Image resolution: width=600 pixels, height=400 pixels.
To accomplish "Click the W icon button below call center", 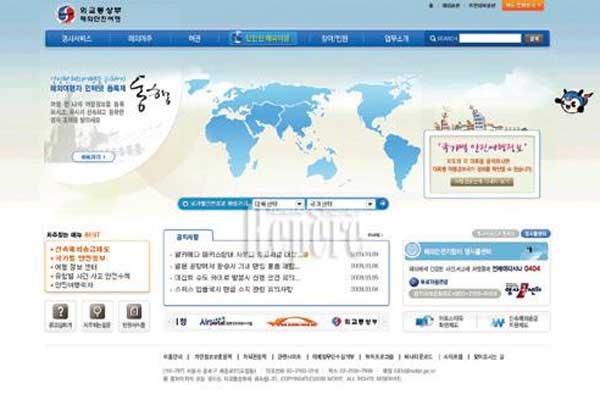I will [x=514, y=322].
